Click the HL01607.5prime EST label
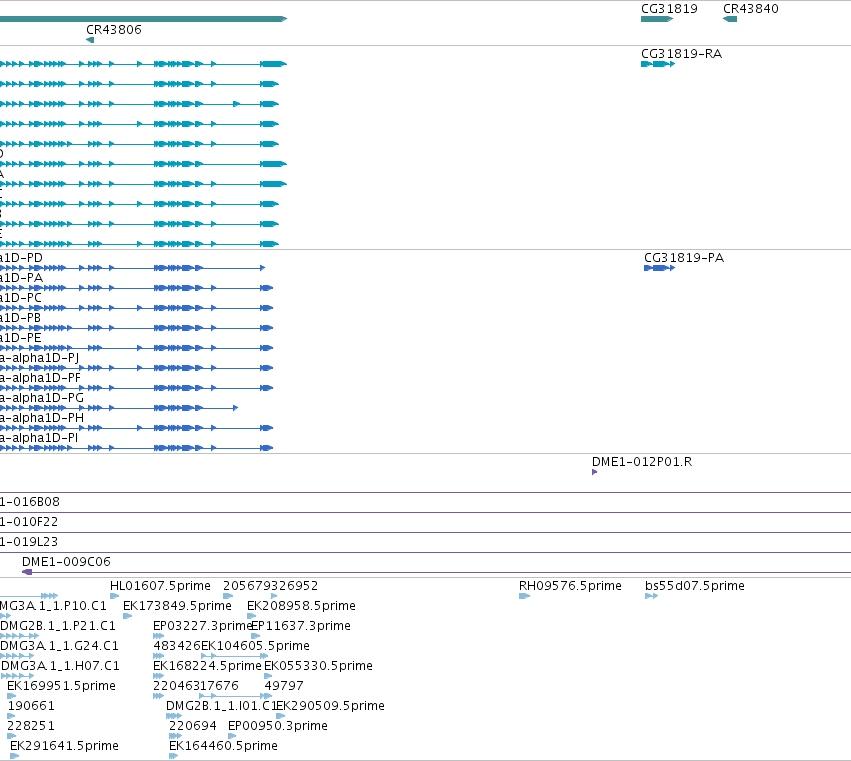This screenshot has width=851, height=761. (160, 586)
